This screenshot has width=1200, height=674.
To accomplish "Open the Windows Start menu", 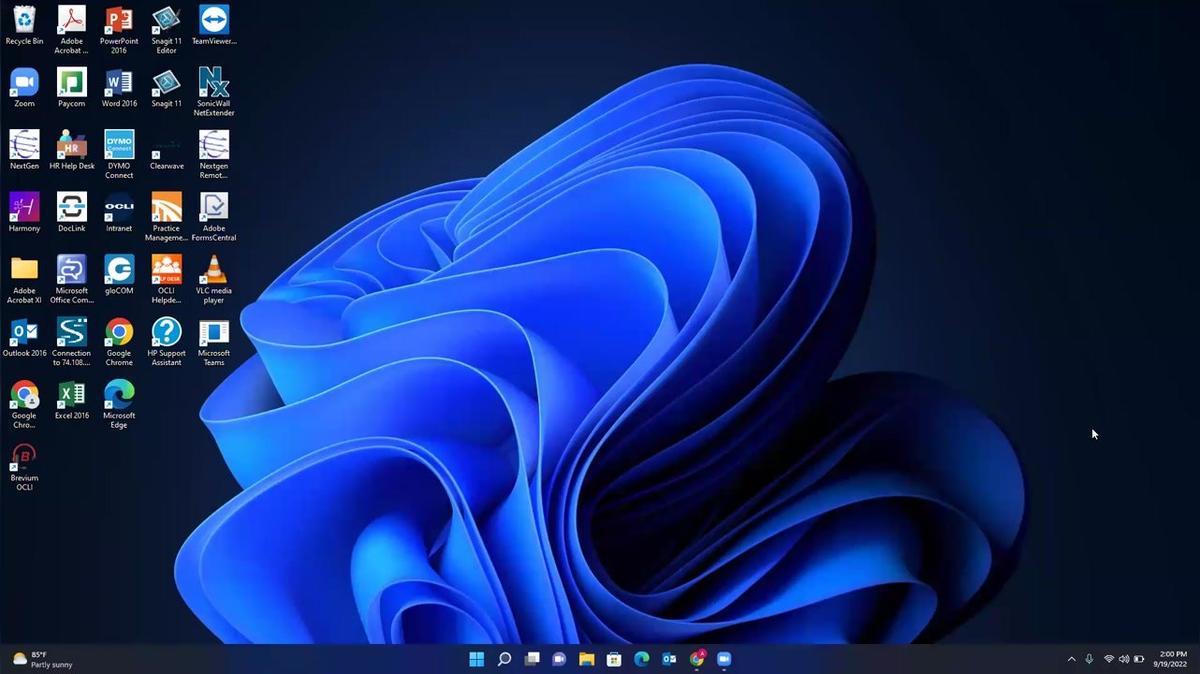I will pyautogui.click(x=477, y=659).
